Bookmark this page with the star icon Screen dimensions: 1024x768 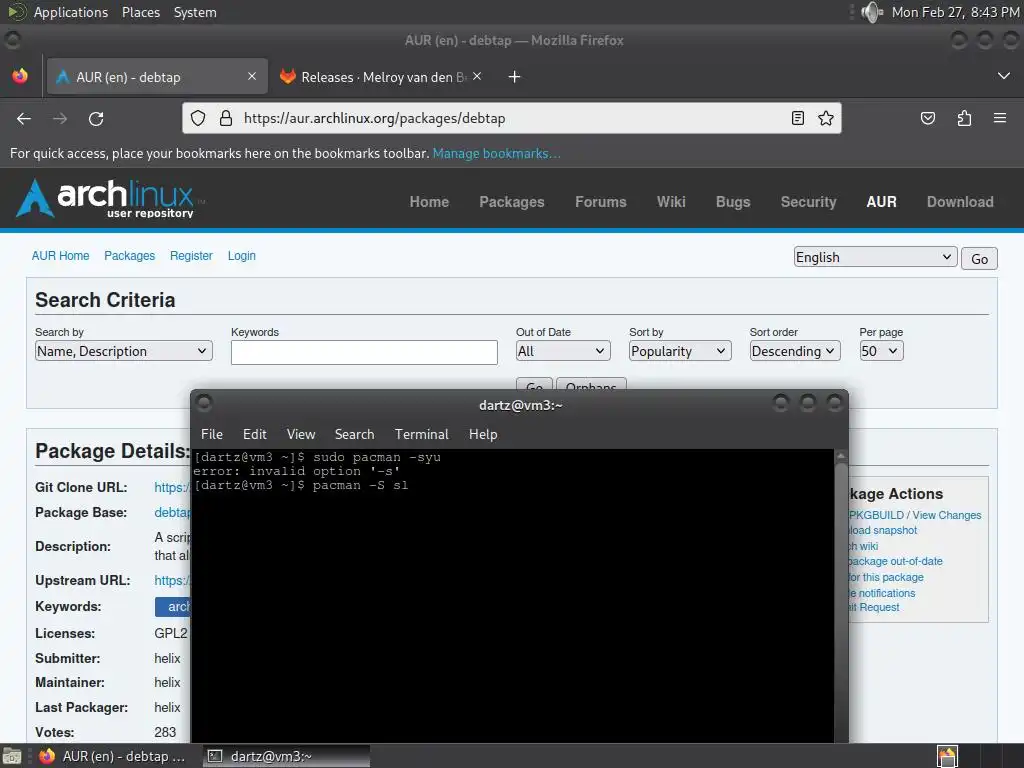[825, 118]
